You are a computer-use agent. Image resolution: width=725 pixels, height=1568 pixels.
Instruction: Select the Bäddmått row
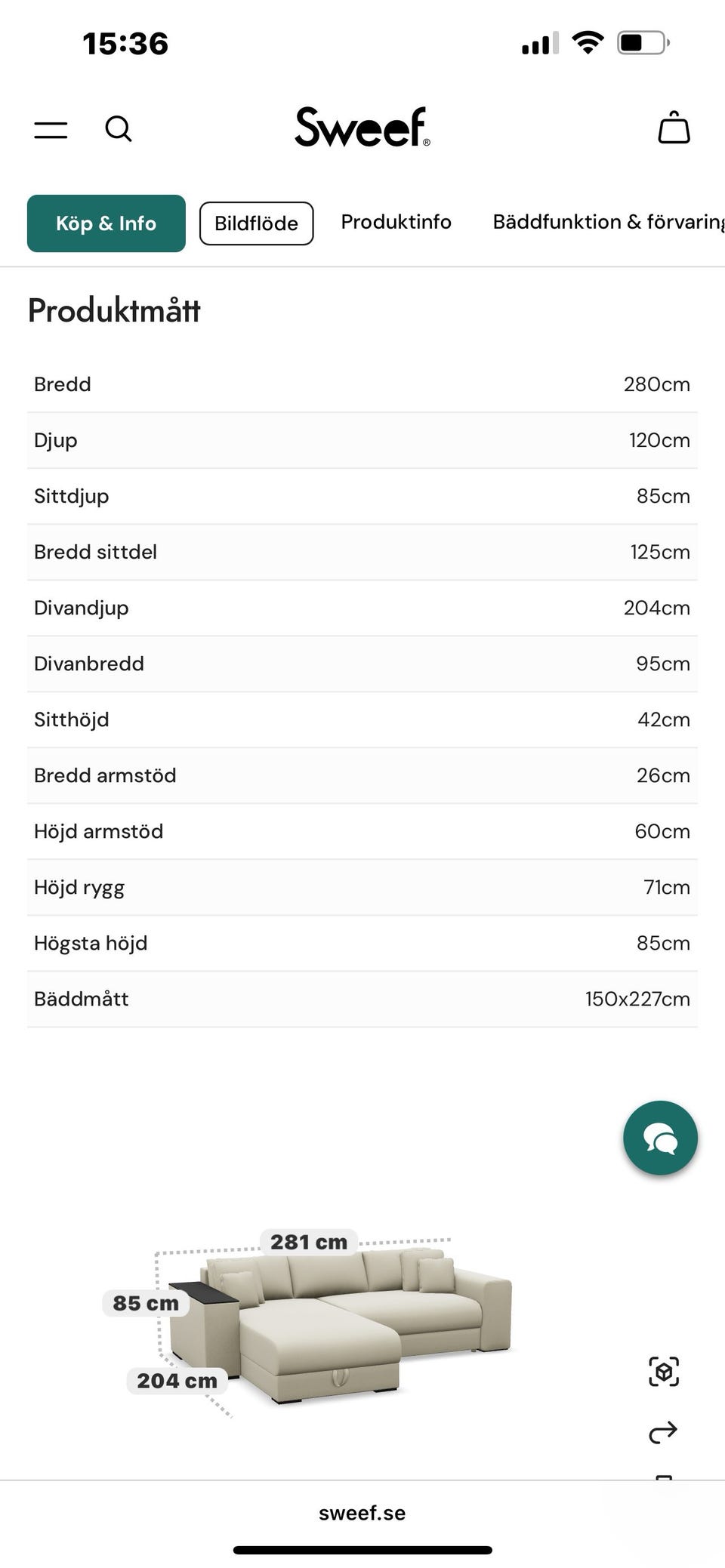pyautogui.click(x=362, y=999)
